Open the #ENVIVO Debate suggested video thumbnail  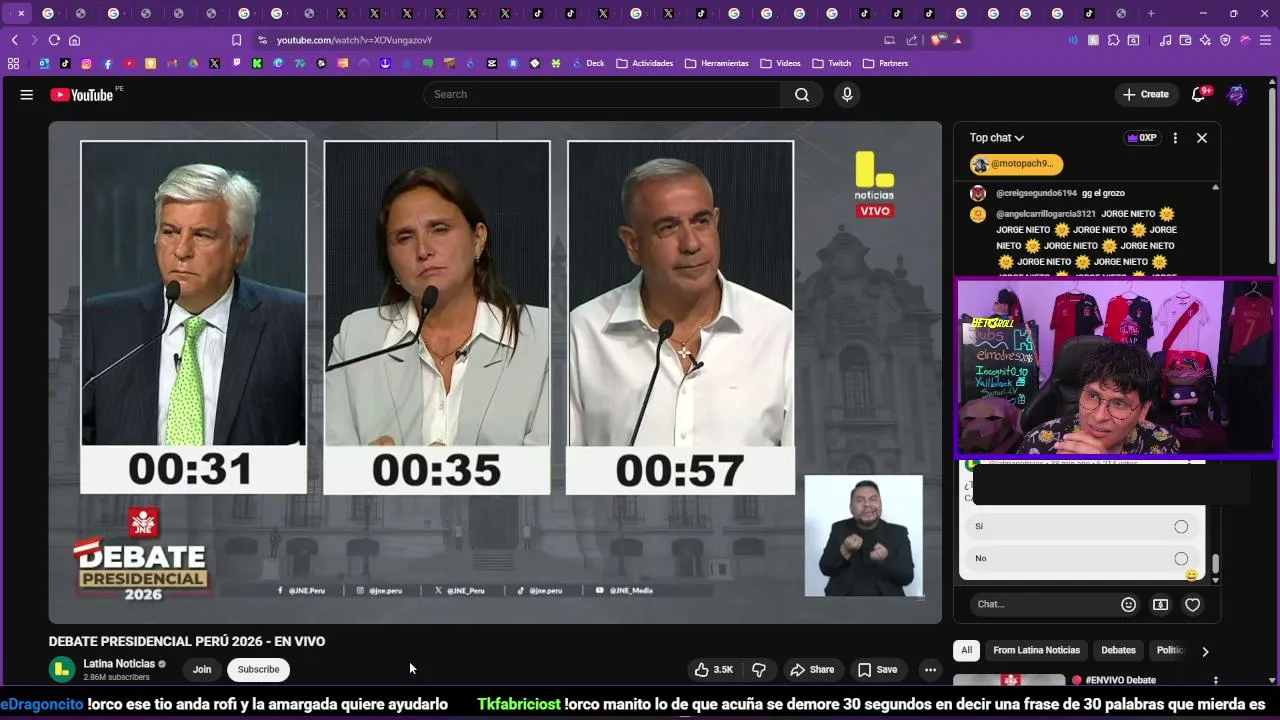pos(1009,680)
